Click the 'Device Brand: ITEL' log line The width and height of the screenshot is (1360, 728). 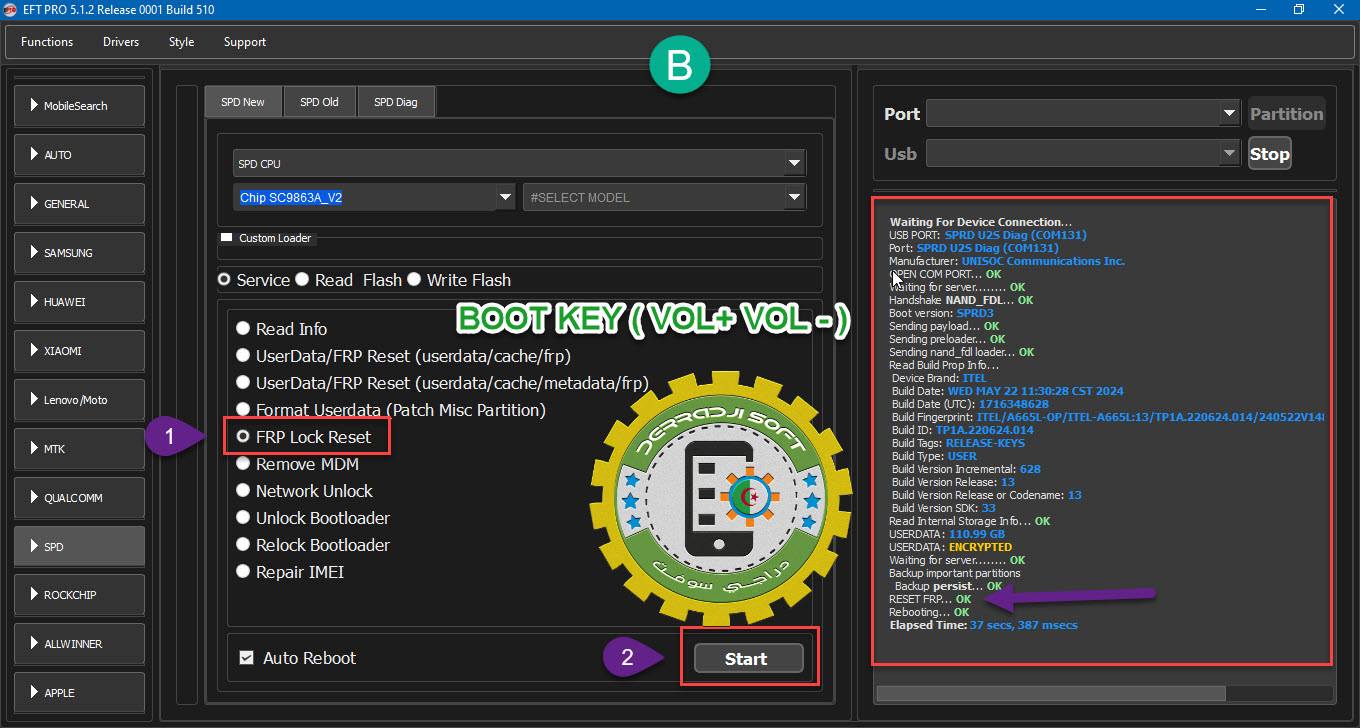[939, 378]
